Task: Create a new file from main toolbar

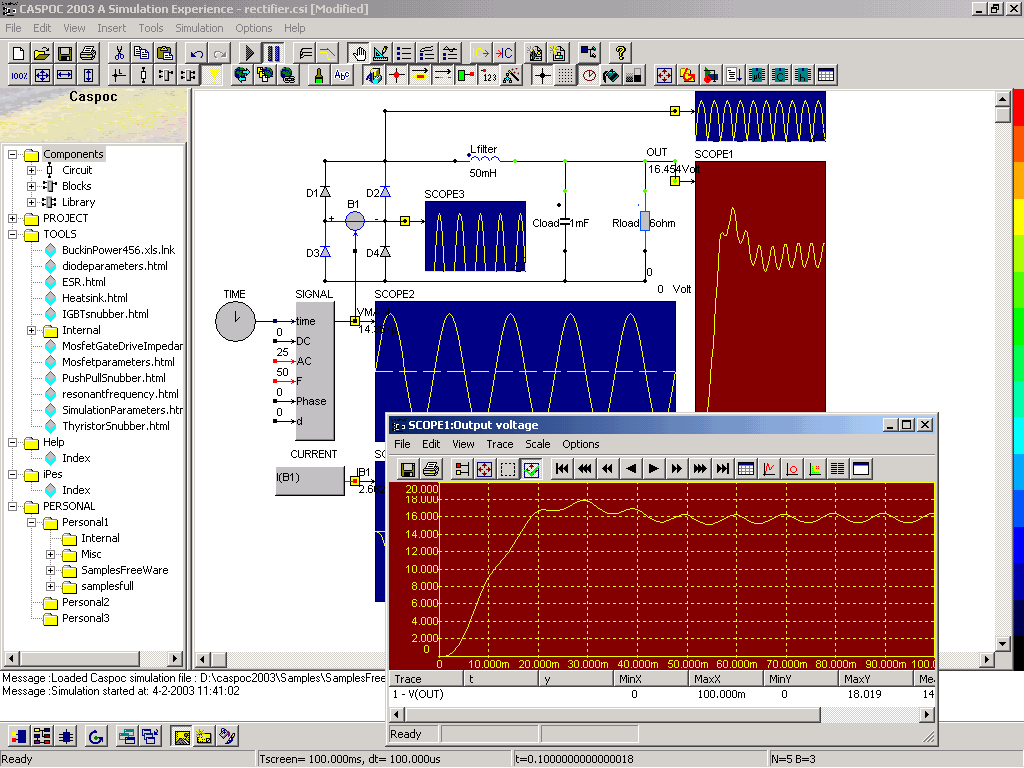Action: pos(19,53)
